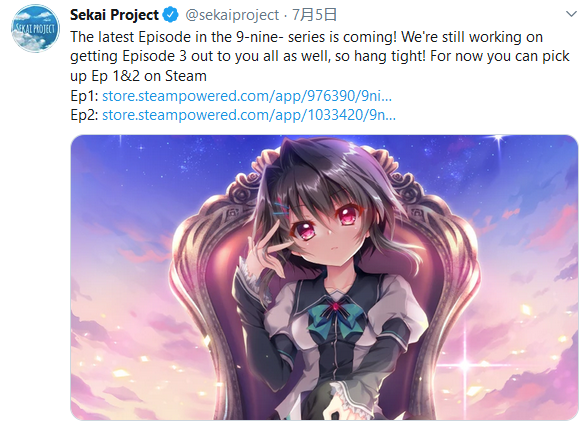Click the 'Ep1:' label text
584x428 pixels.
tap(84, 96)
